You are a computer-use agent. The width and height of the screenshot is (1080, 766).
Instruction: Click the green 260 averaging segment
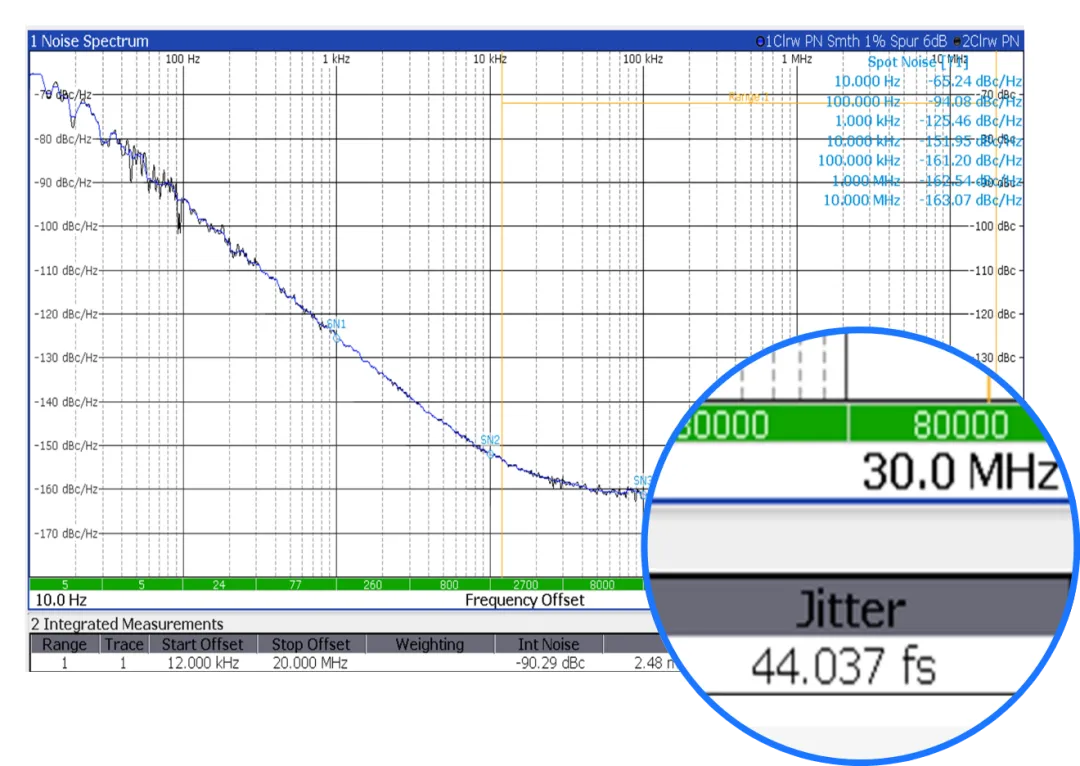372,584
